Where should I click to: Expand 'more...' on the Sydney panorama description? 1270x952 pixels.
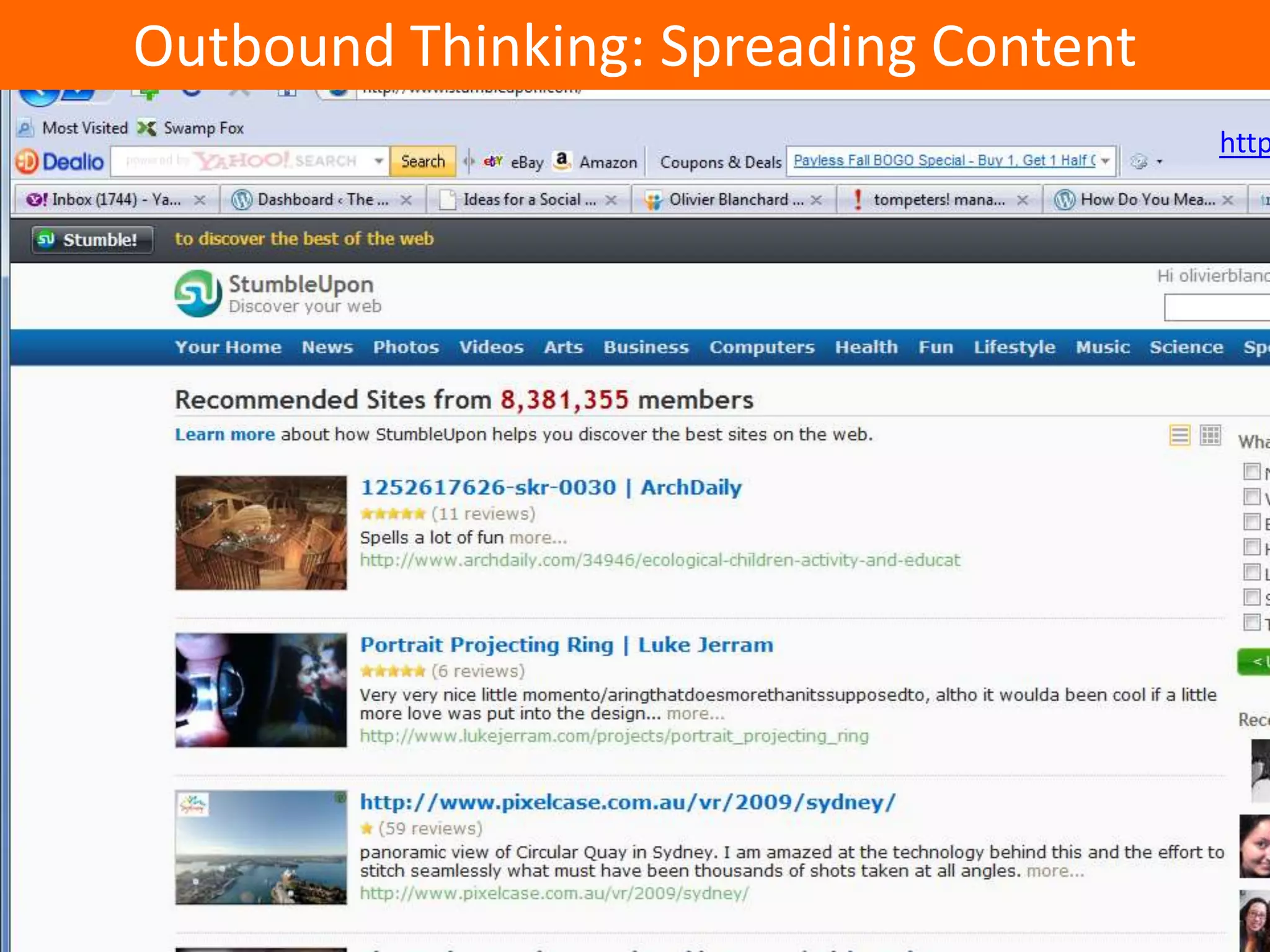(x=1055, y=871)
